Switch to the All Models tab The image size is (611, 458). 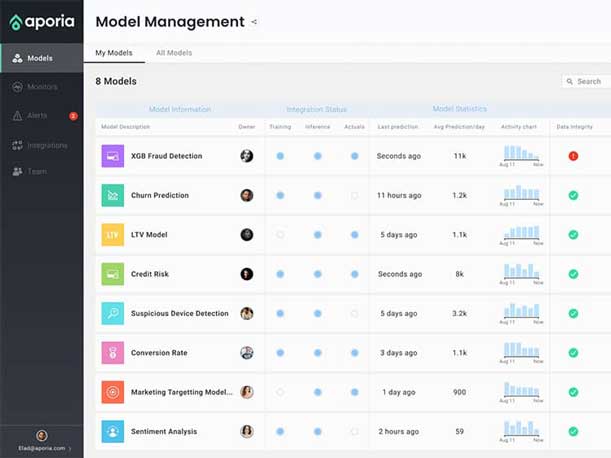(174, 53)
